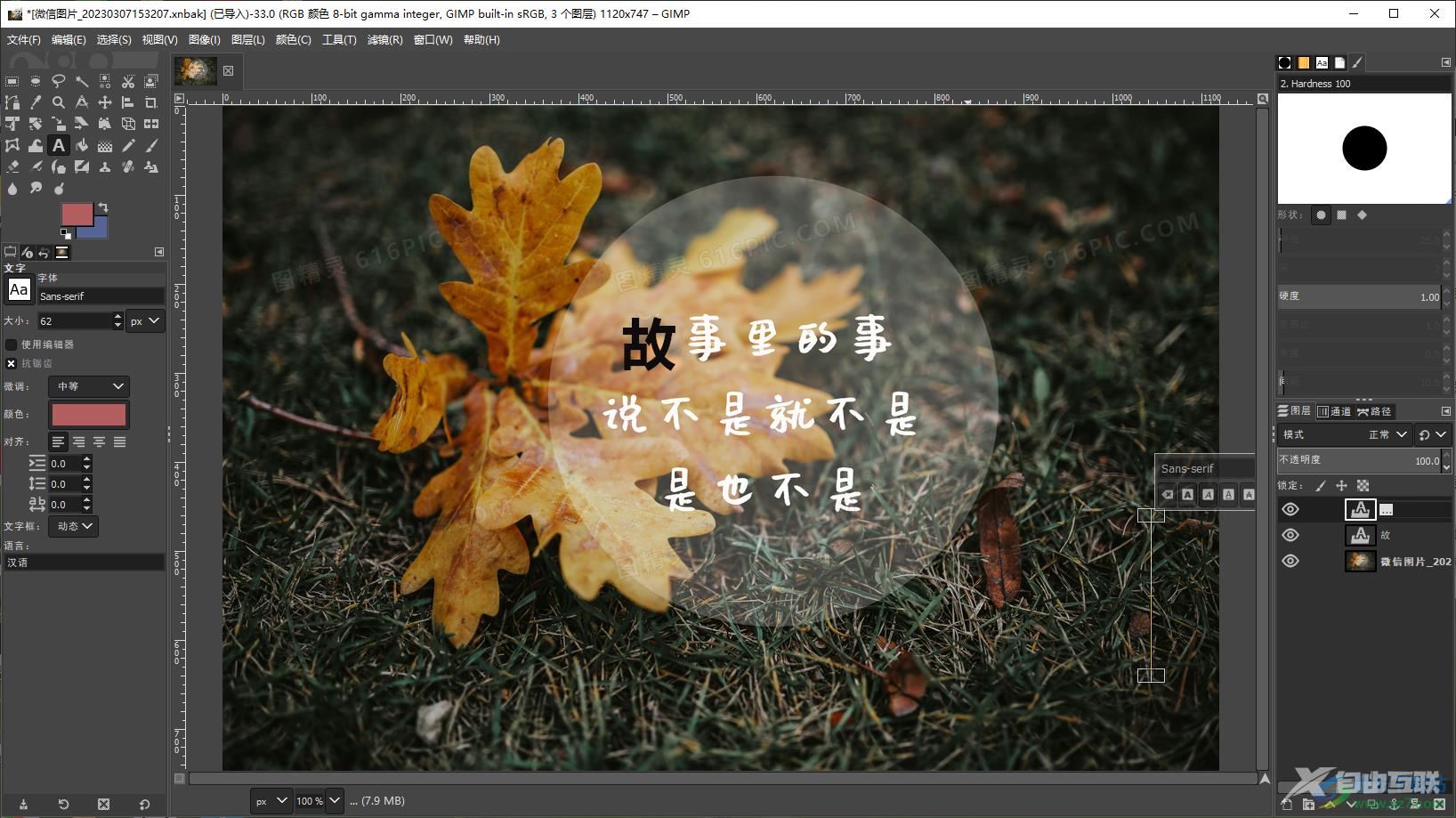Toggle lock alpha channel checkerboard icon
1456x818 pixels.
pyautogui.click(x=1363, y=485)
